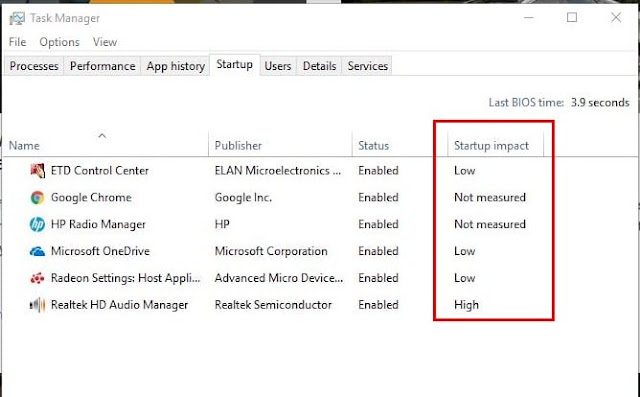Image resolution: width=640 pixels, height=397 pixels.
Task: Click publisher Google Inc.
Action: click(x=243, y=197)
